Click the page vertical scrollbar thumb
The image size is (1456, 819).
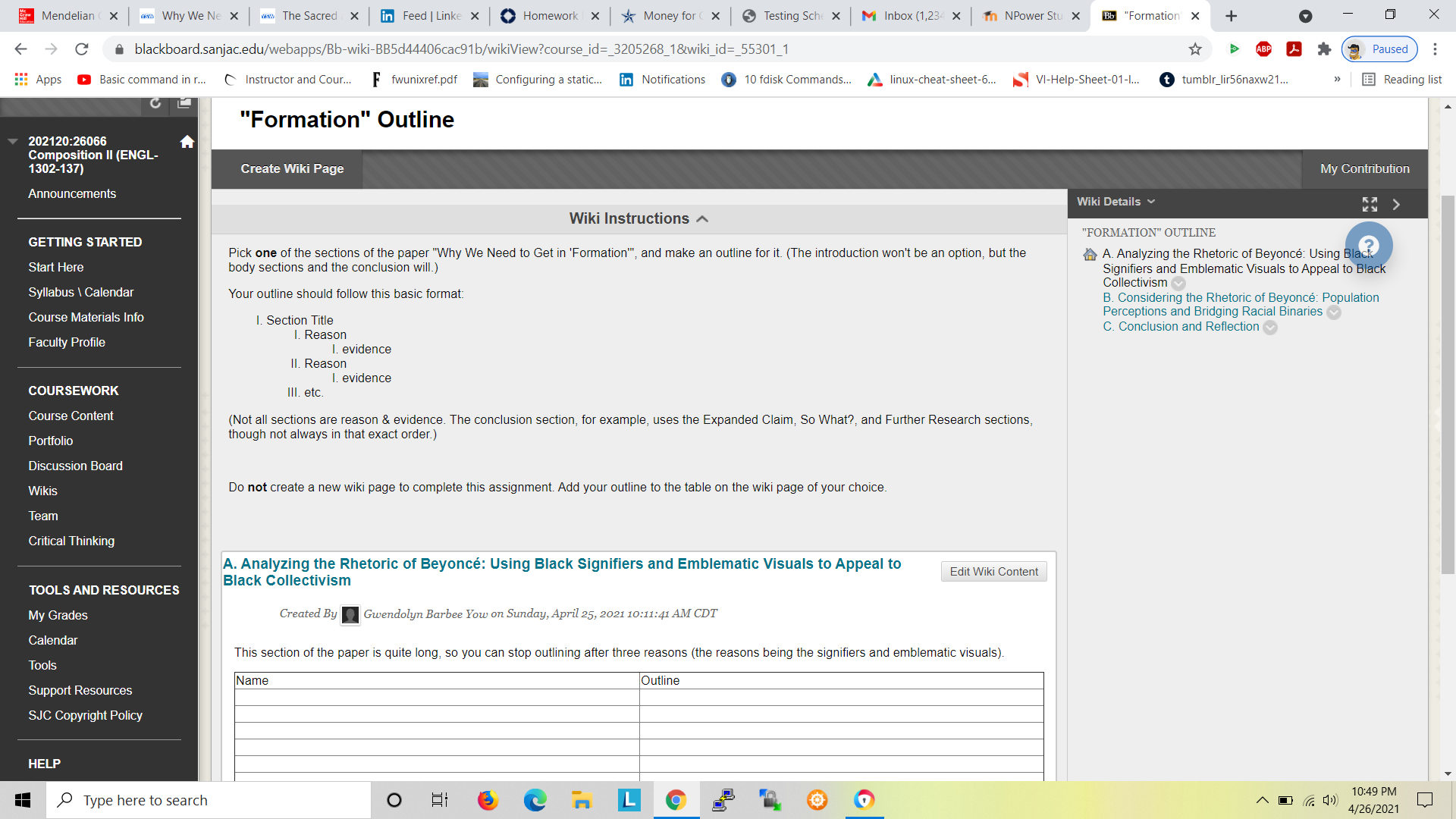tap(1448, 385)
